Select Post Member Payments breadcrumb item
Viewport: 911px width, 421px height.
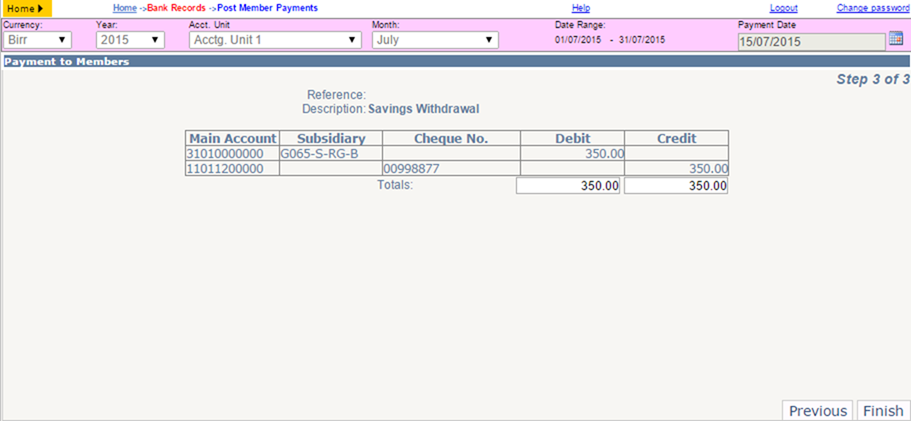[x=267, y=8]
